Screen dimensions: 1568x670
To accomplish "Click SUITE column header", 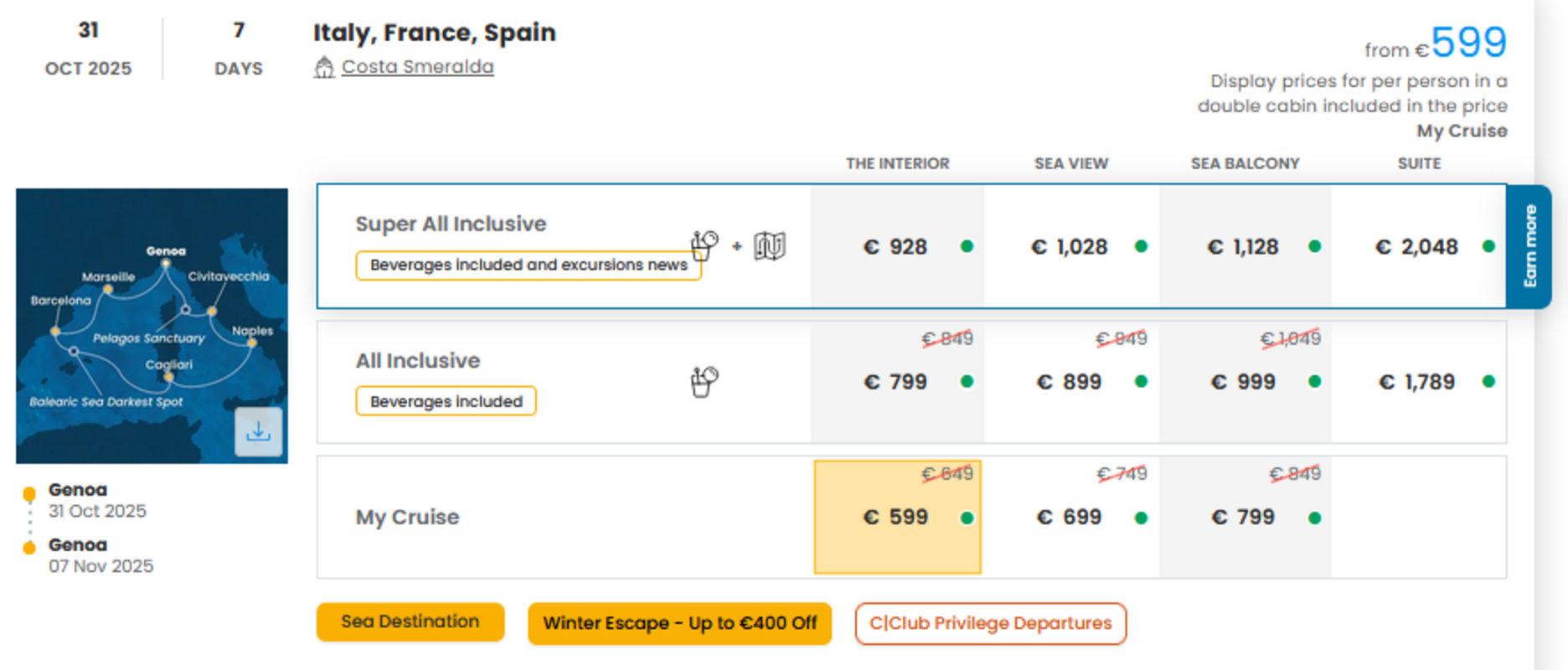I will coord(1419,163).
